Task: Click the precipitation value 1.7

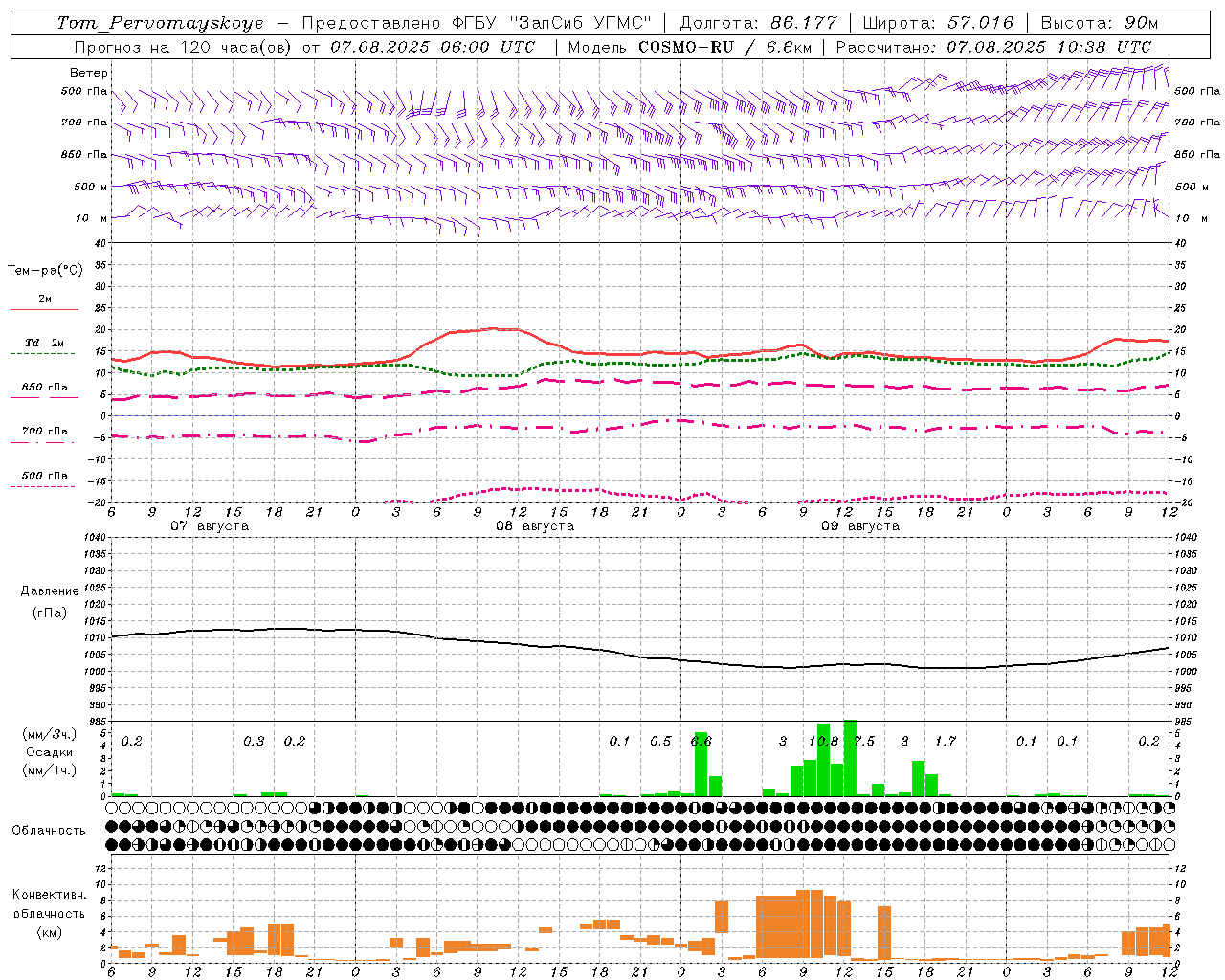Action: pyautogui.click(x=946, y=741)
